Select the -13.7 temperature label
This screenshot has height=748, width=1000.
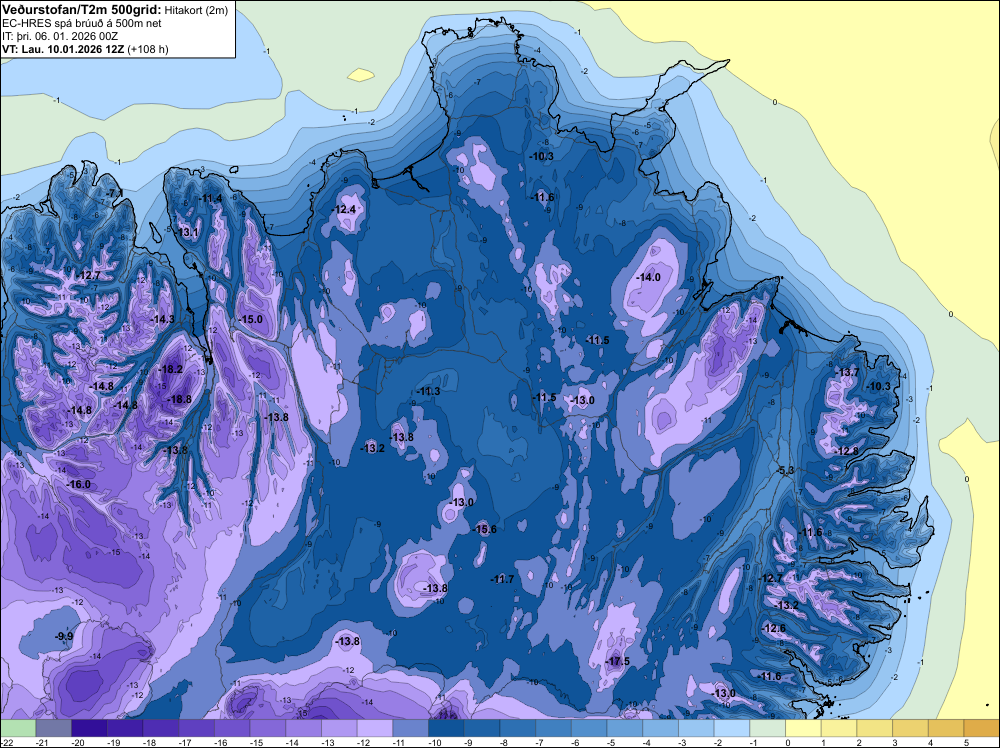tap(847, 372)
